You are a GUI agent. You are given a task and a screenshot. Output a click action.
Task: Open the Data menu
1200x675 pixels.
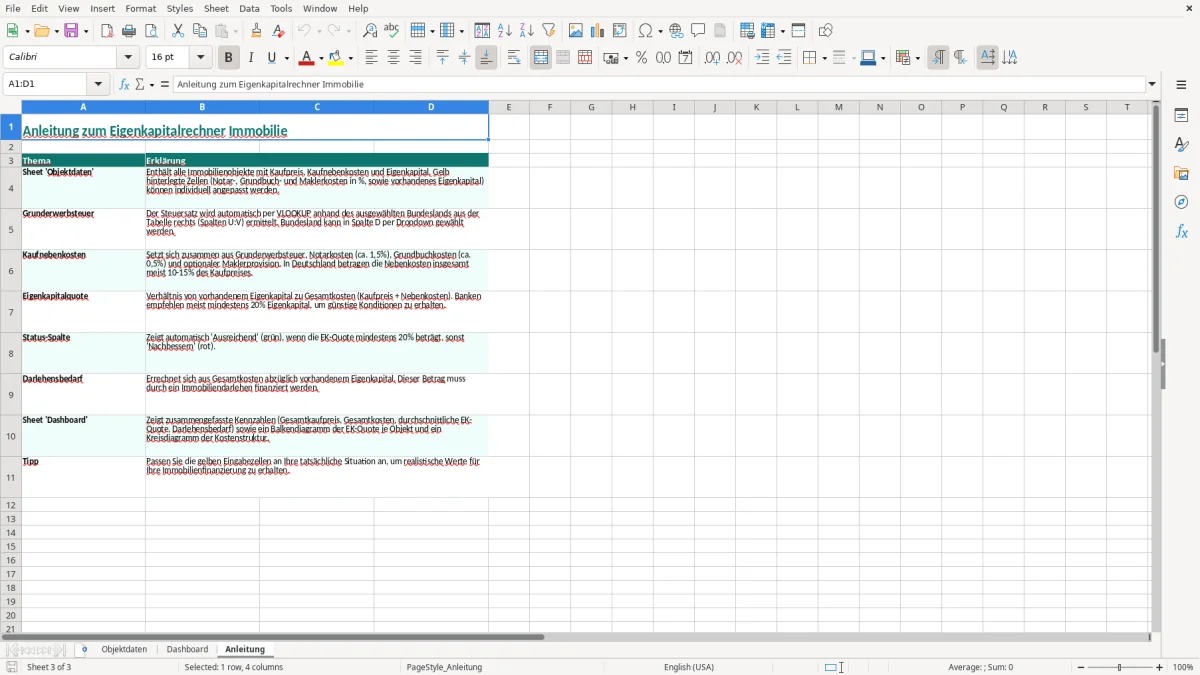pos(249,8)
